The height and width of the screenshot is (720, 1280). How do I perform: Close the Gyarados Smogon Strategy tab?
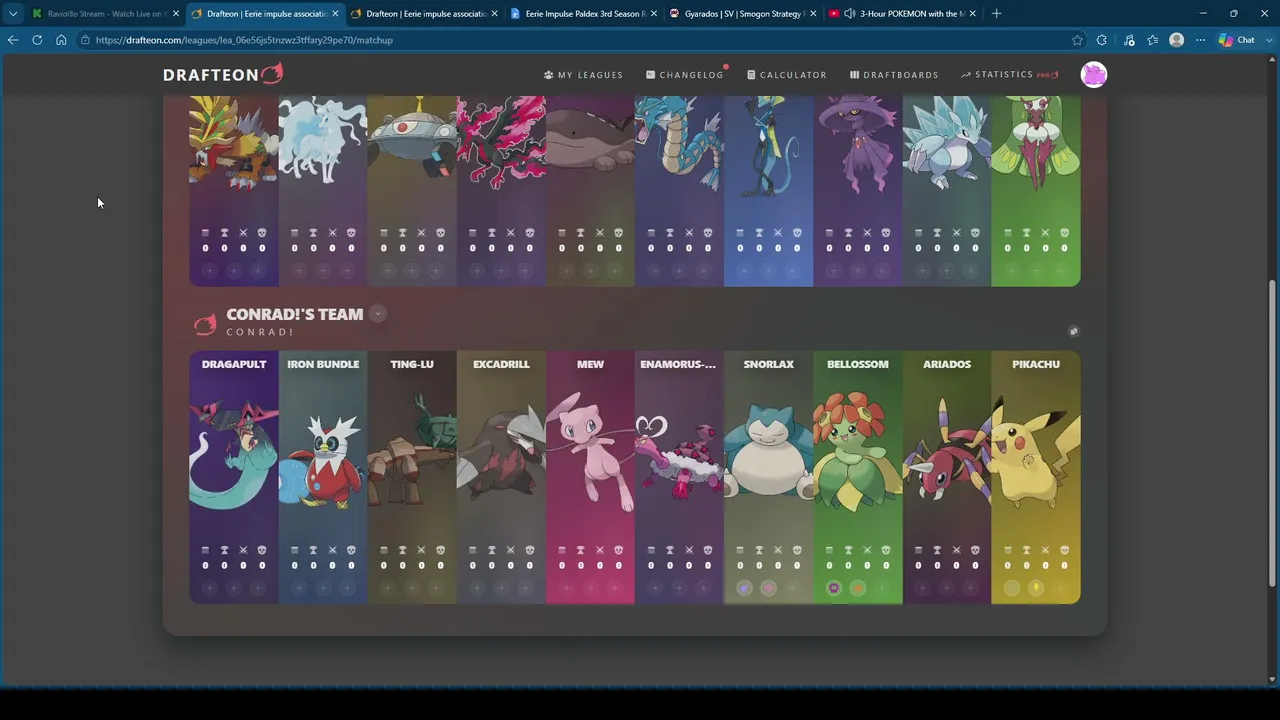pos(812,14)
